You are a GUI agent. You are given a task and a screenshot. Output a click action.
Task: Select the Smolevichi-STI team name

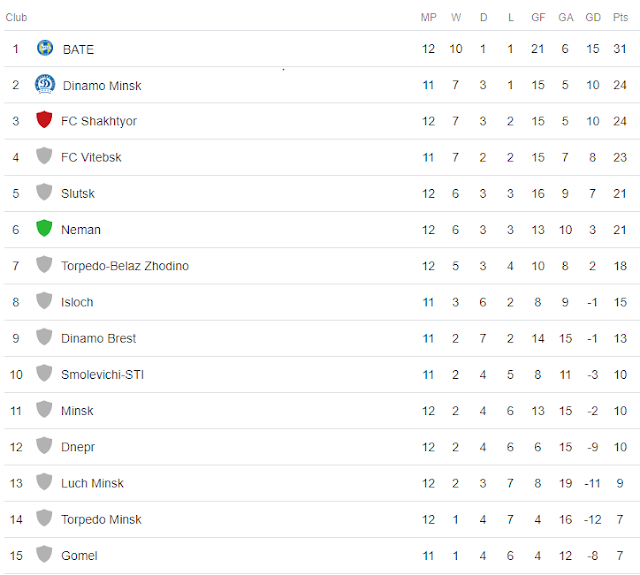pyautogui.click(x=103, y=375)
